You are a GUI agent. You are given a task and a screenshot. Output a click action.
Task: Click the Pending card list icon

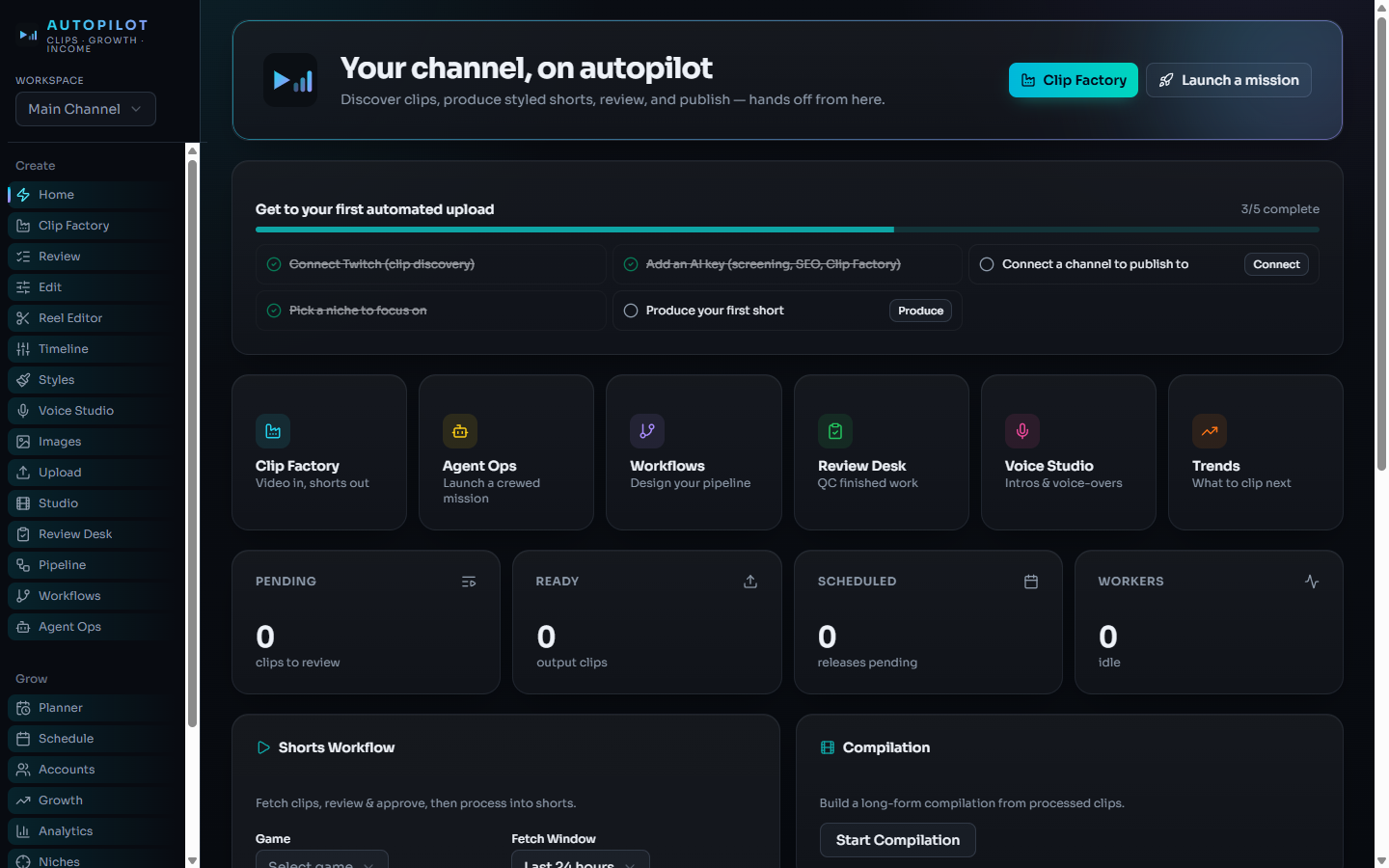[469, 582]
